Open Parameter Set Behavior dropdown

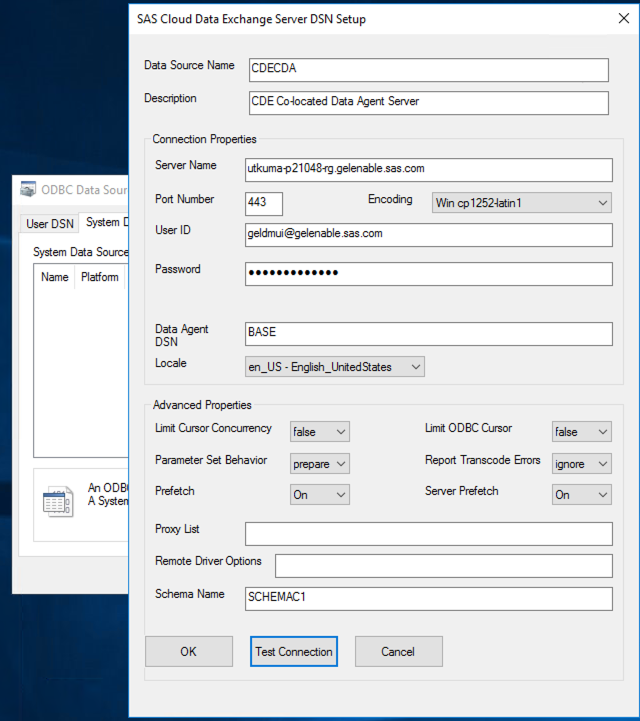pyautogui.click(x=320, y=464)
